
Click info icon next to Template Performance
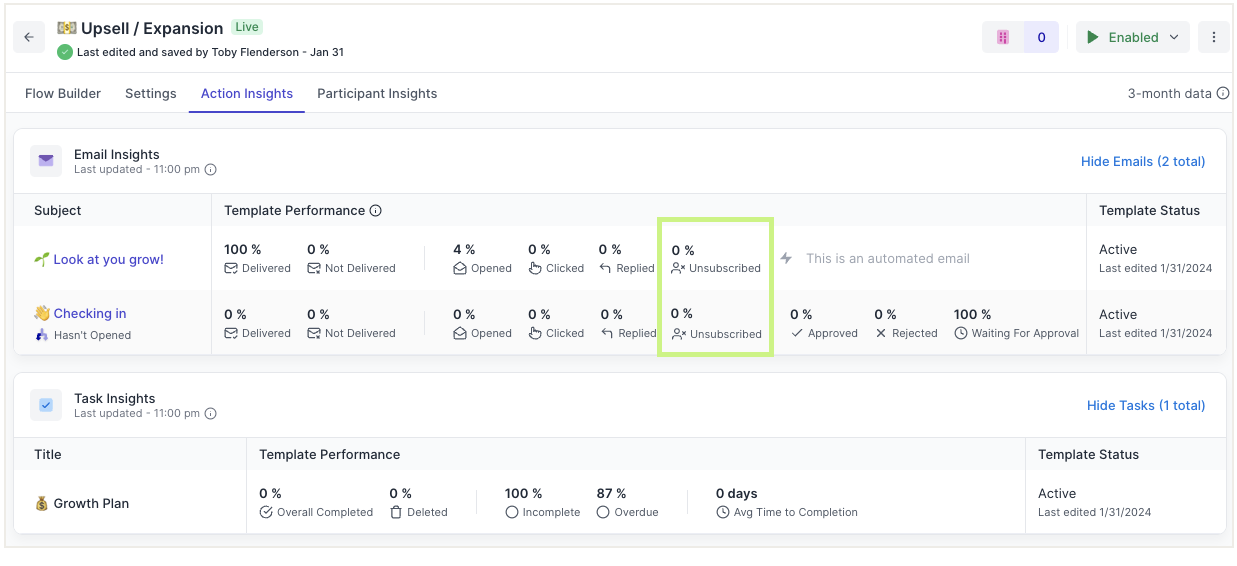pyautogui.click(x=376, y=211)
